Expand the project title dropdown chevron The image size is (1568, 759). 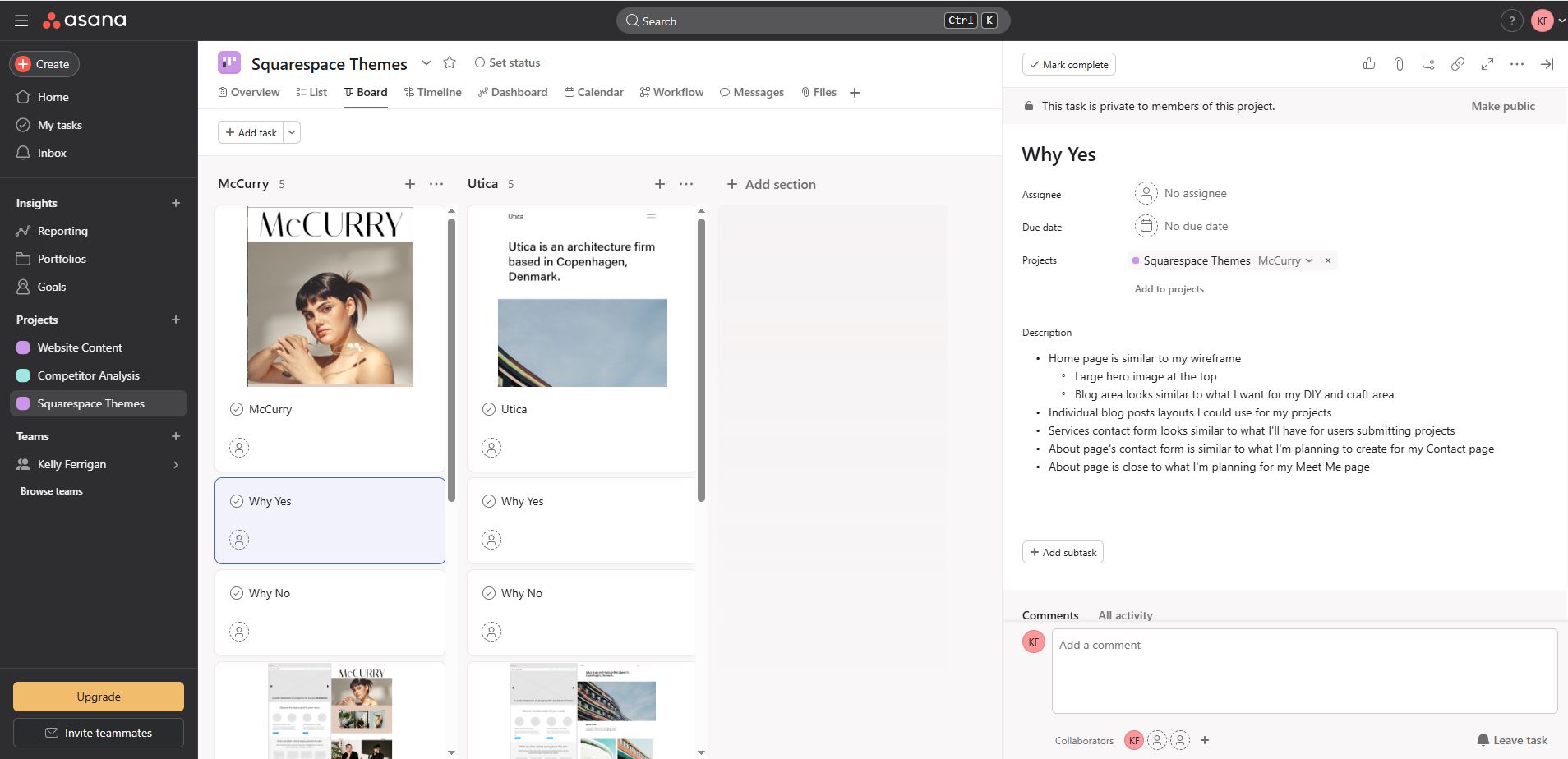(x=426, y=62)
